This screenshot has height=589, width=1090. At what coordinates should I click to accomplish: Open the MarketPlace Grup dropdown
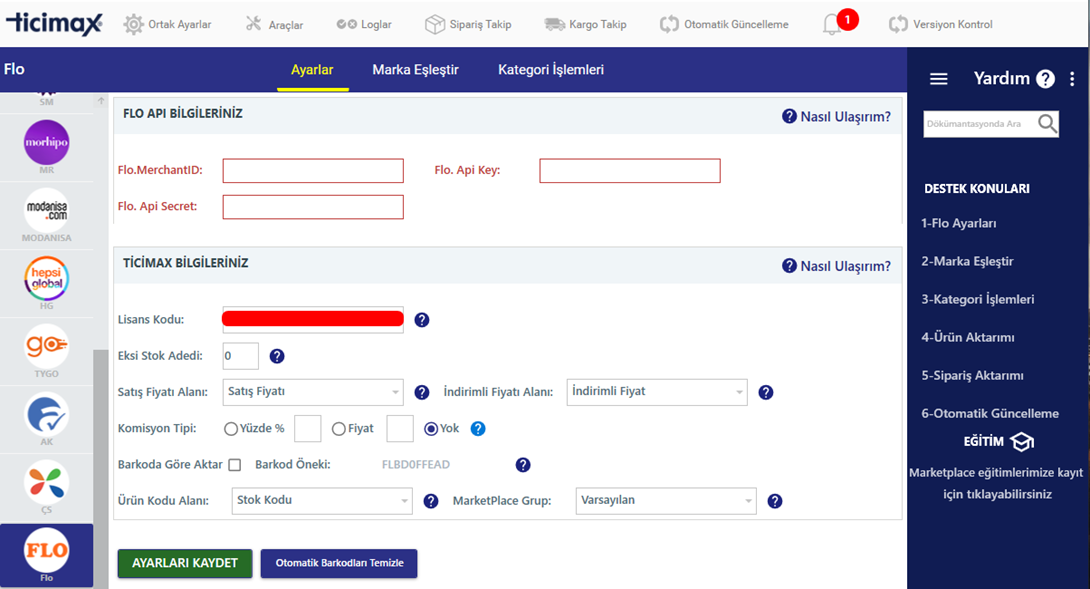click(666, 501)
